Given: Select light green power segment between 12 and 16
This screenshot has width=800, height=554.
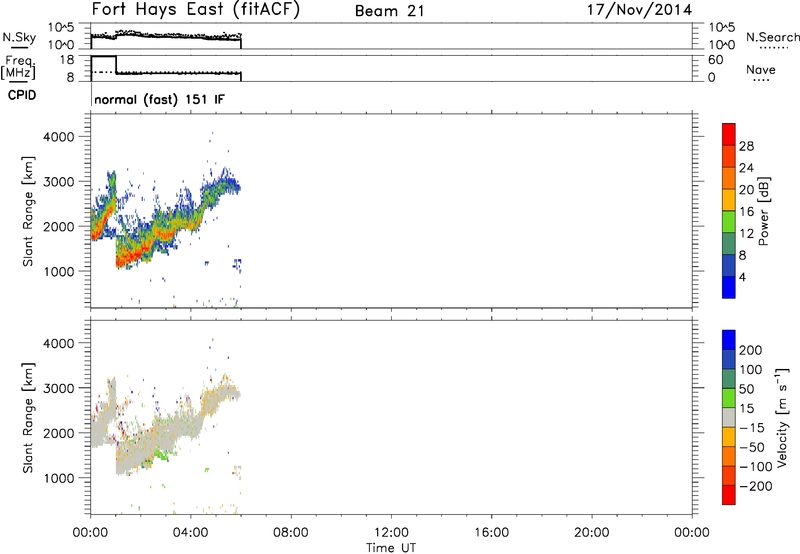Looking at the screenshot, I should coord(729,221).
